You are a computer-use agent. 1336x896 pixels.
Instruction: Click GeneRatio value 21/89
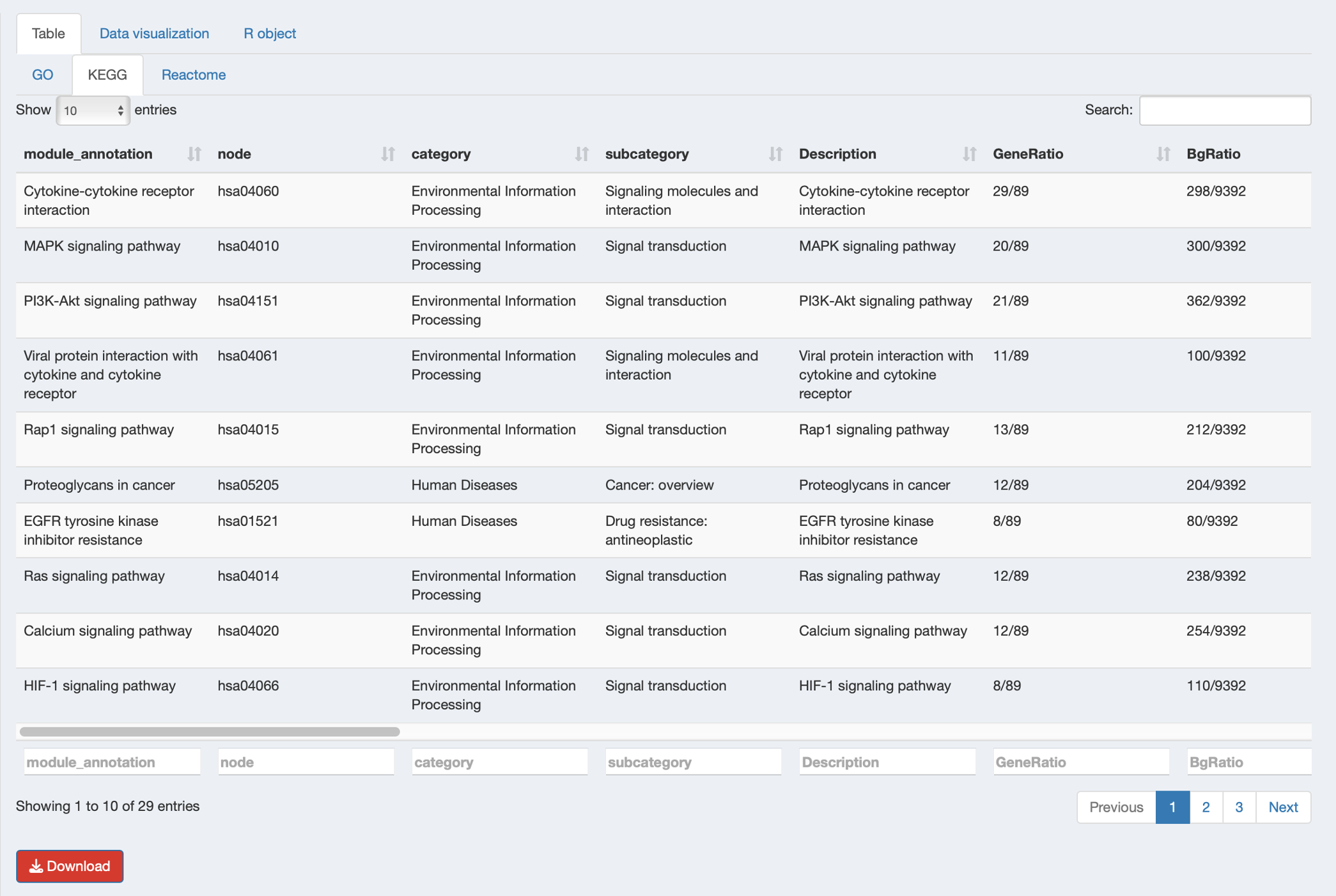click(x=1011, y=301)
